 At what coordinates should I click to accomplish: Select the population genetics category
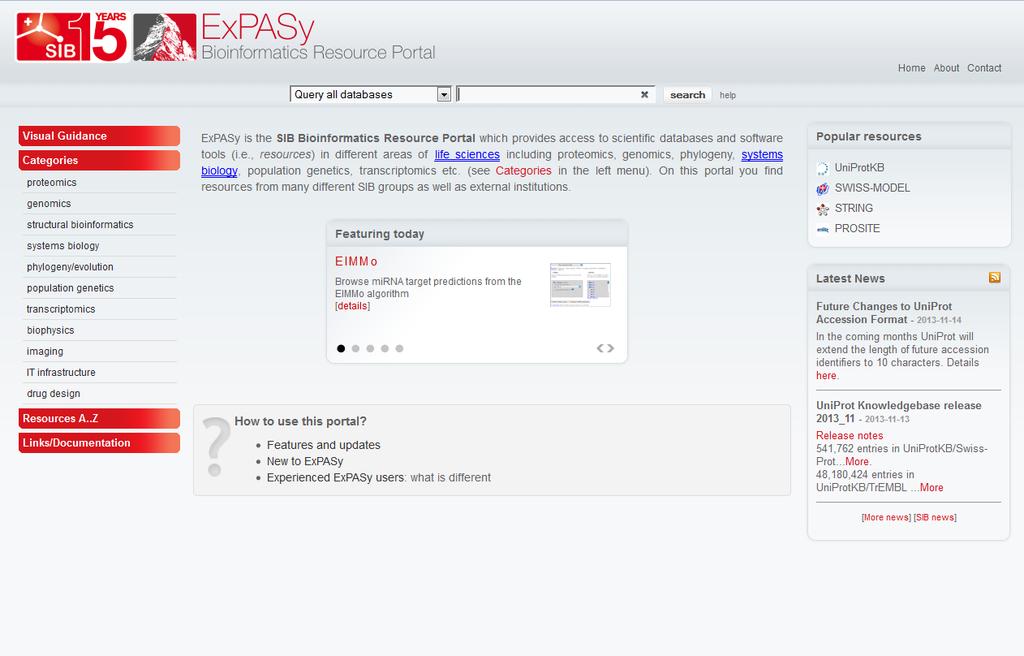click(x=70, y=287)
